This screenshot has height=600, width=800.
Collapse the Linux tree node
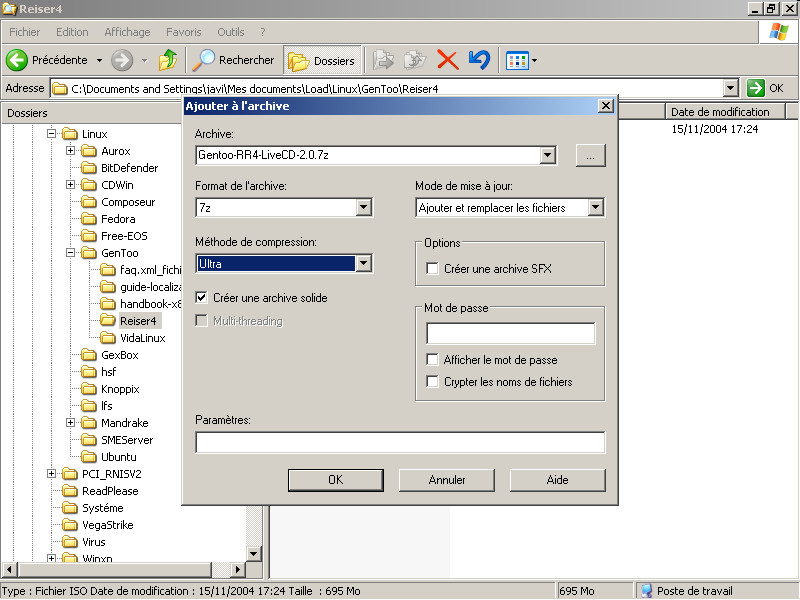click(52, 134)
